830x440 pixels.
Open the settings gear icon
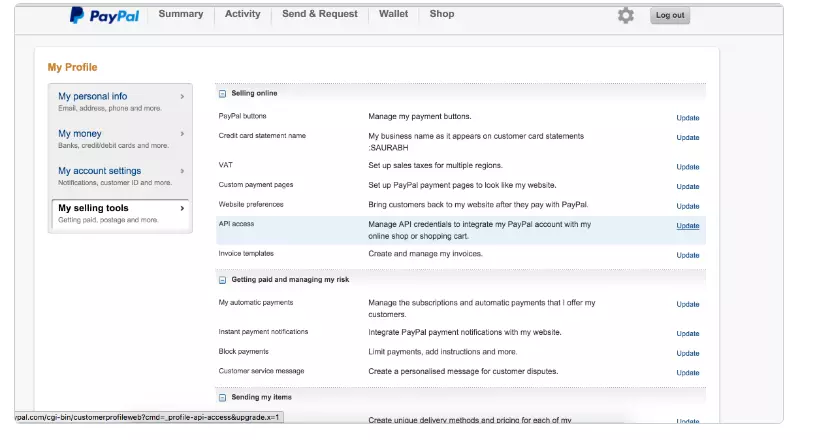tap(626, 15)
